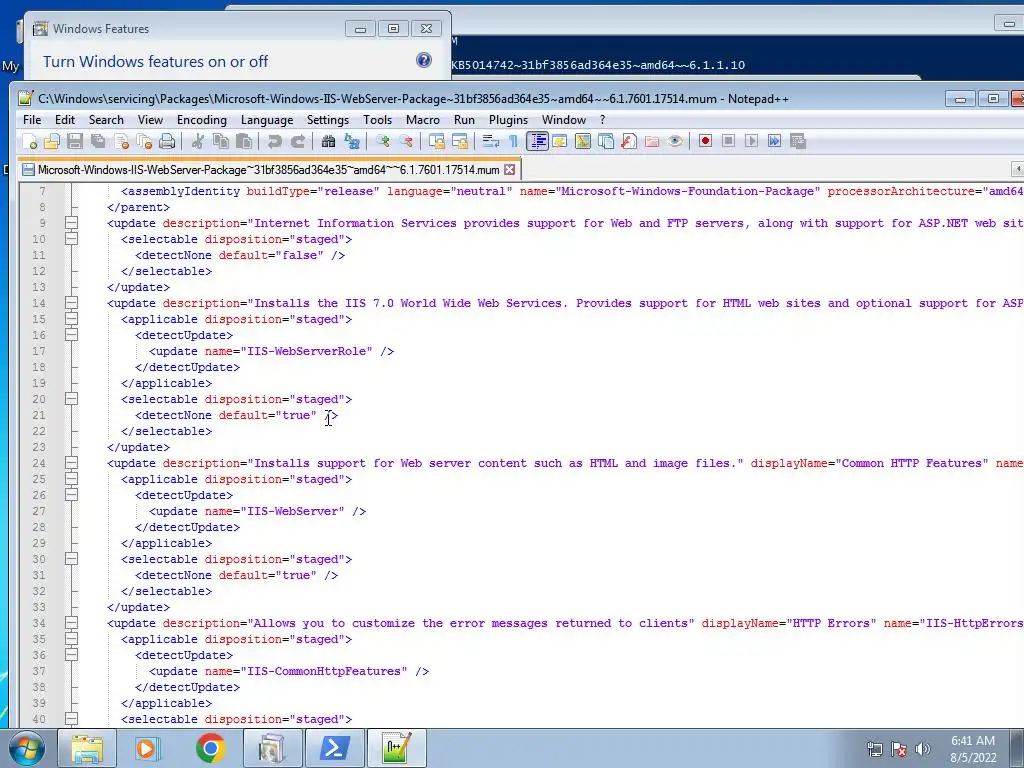This screenshot has height=768, width=1024.
Task: Click the Replace toolbar icon
Action: pos(352,142)
